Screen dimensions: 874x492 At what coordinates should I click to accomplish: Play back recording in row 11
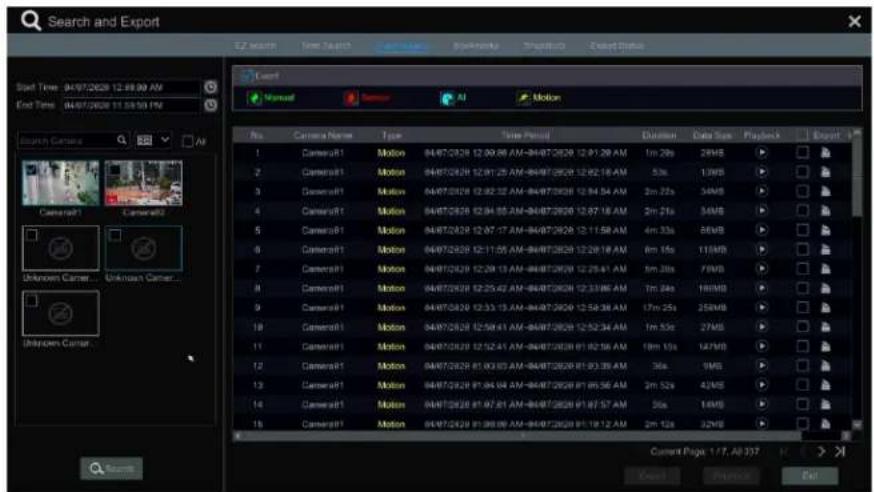(761, 347)
